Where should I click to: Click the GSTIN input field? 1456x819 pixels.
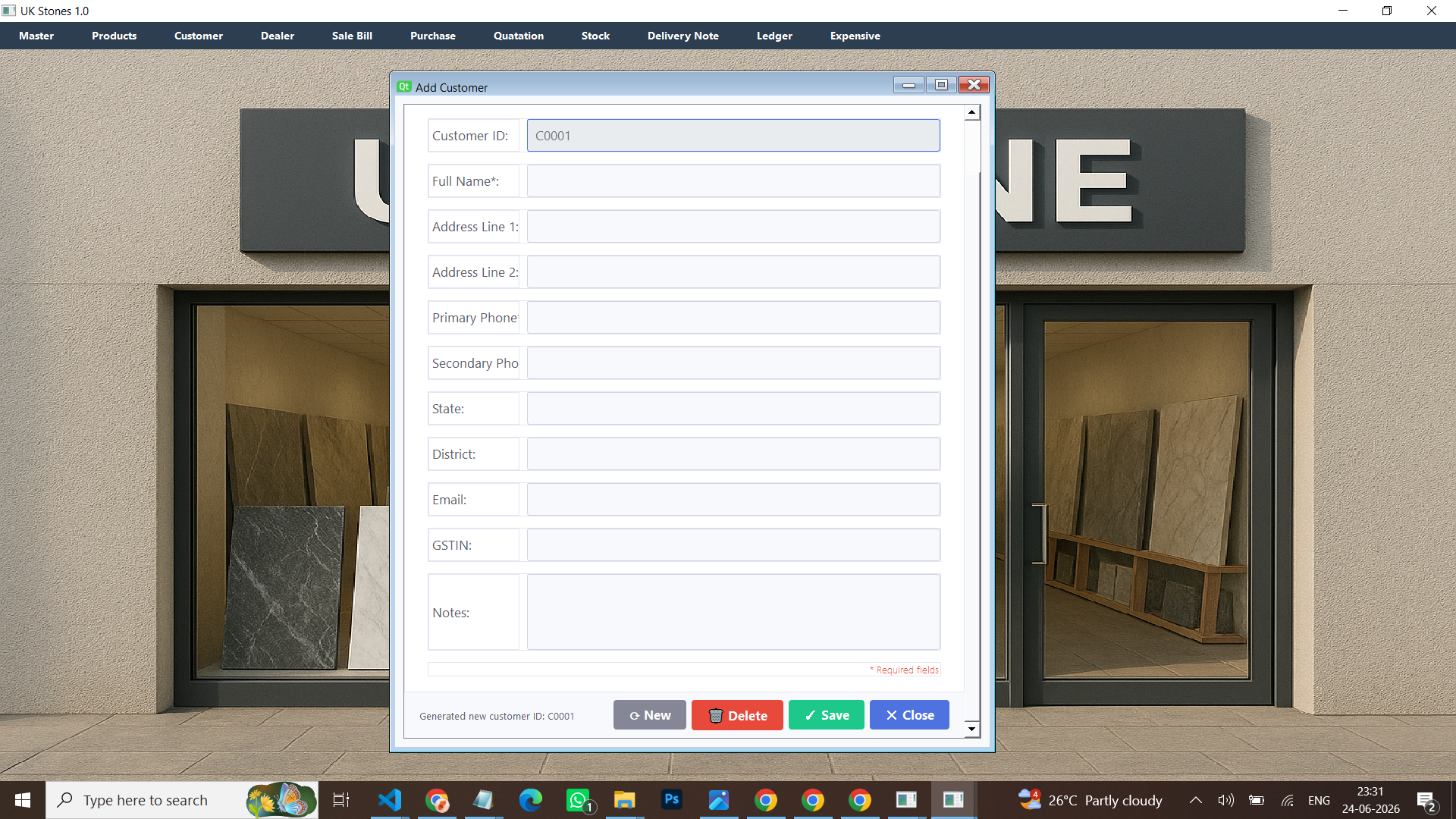[733, 545]
